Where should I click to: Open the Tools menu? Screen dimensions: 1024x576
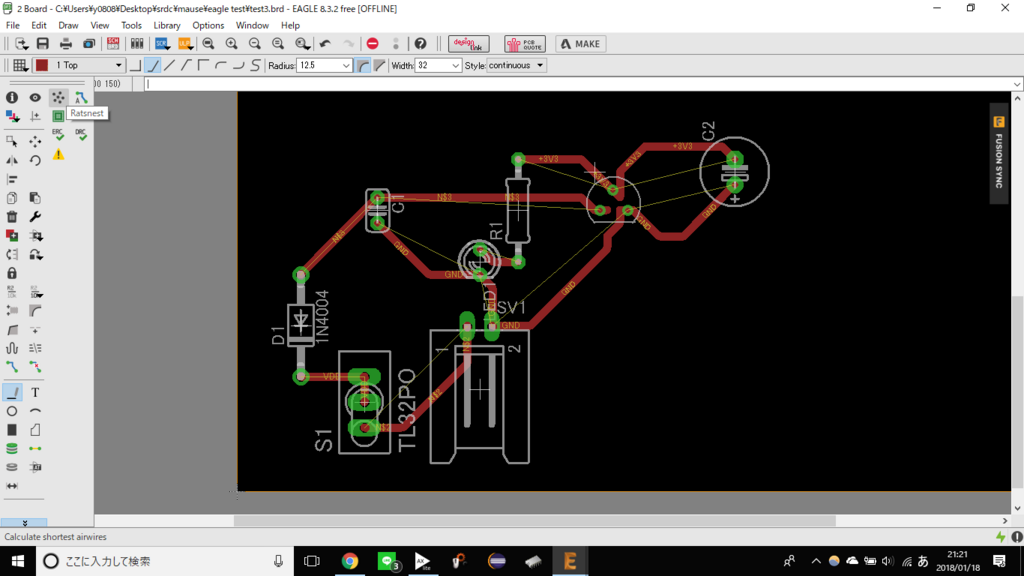coord(131,25)
